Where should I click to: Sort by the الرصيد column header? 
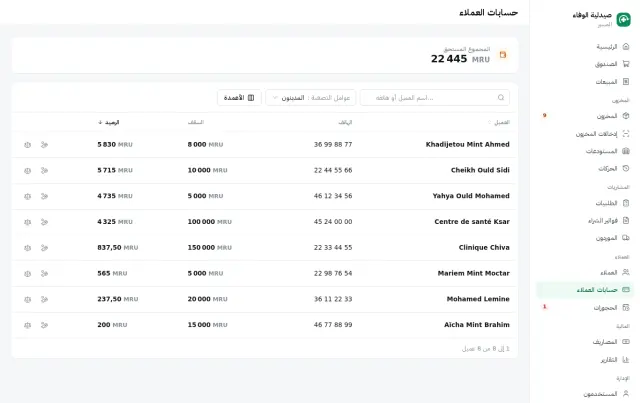[109, 122]
